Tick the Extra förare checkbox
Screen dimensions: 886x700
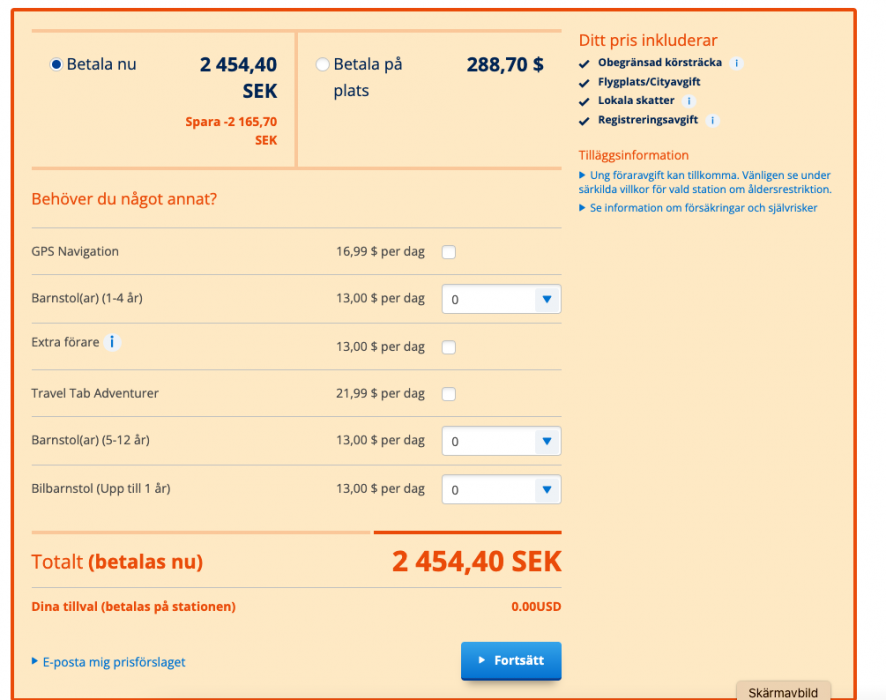[x=449, y=347]
